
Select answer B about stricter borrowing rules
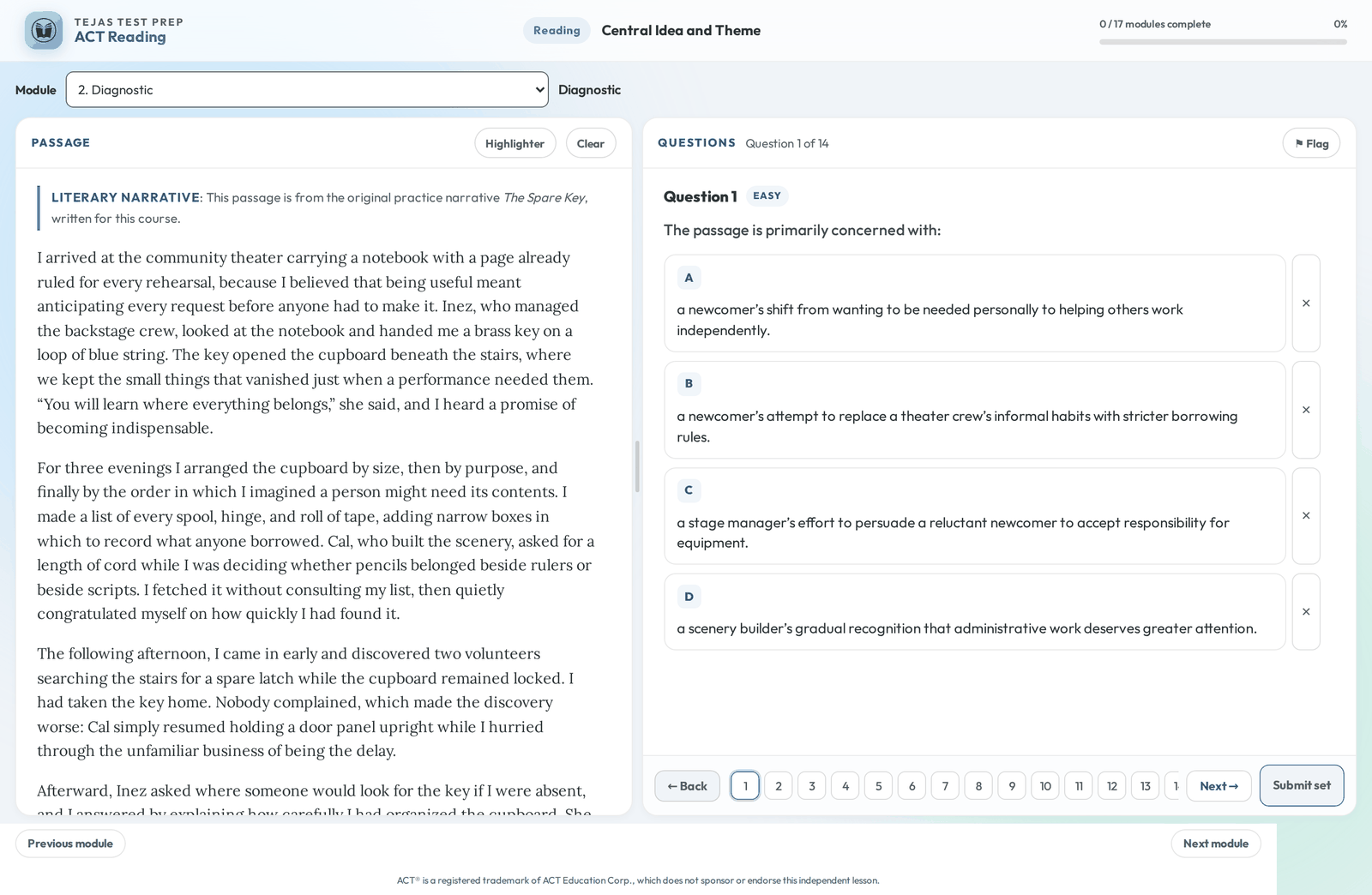974,410
